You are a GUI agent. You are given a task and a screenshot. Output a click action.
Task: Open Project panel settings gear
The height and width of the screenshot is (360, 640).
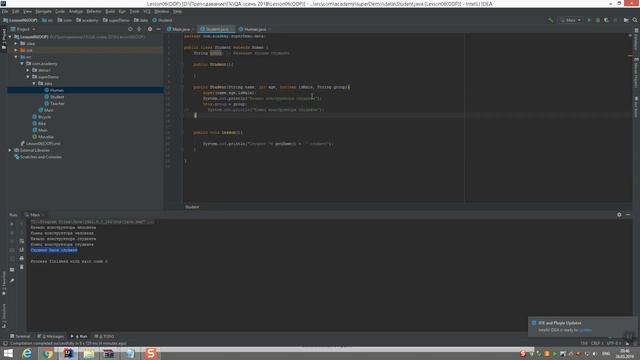150,29
